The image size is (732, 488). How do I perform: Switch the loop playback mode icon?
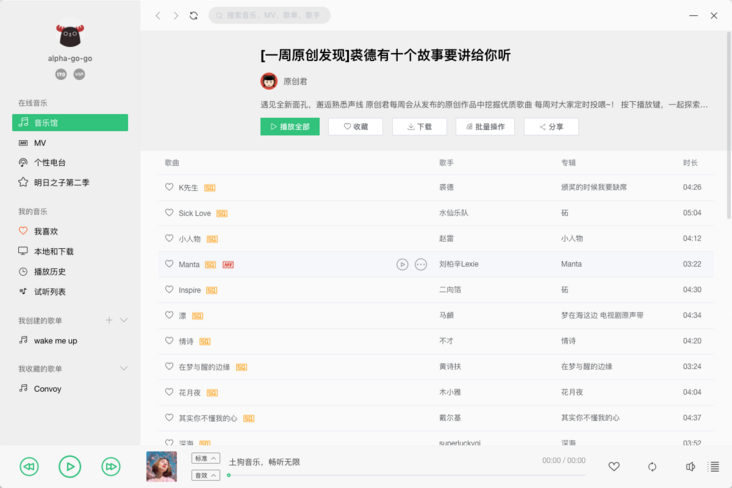652,467
